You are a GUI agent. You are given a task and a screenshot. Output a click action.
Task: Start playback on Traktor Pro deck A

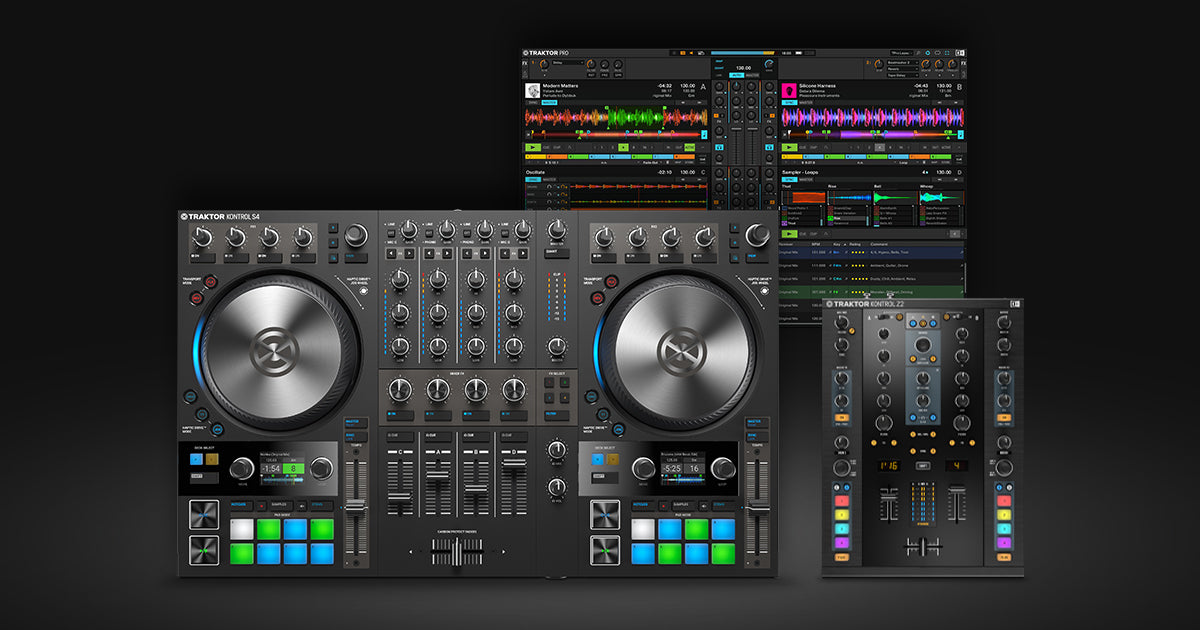[x=533, y=147]
